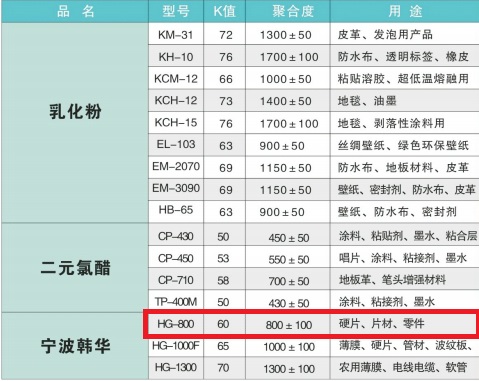Click usage 地毯、油墨
Viewport: 479px width, 381px height.
point(367,101)
